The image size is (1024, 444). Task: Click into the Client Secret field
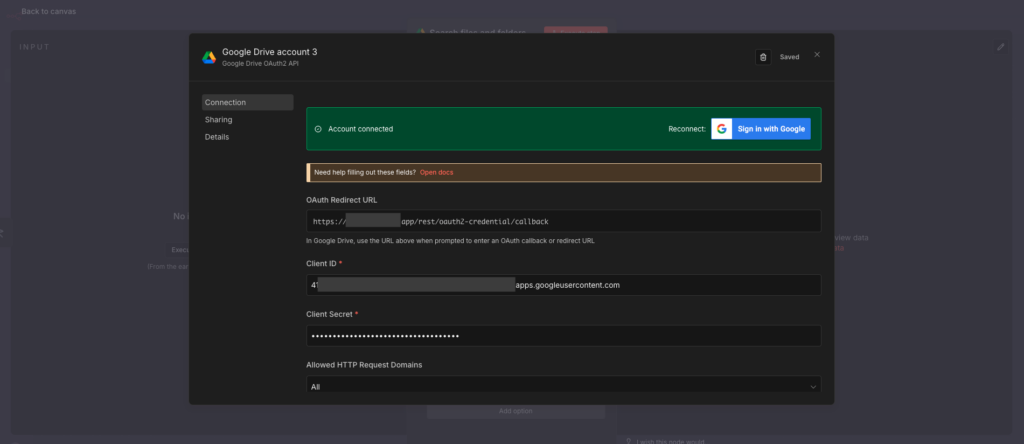563,336
